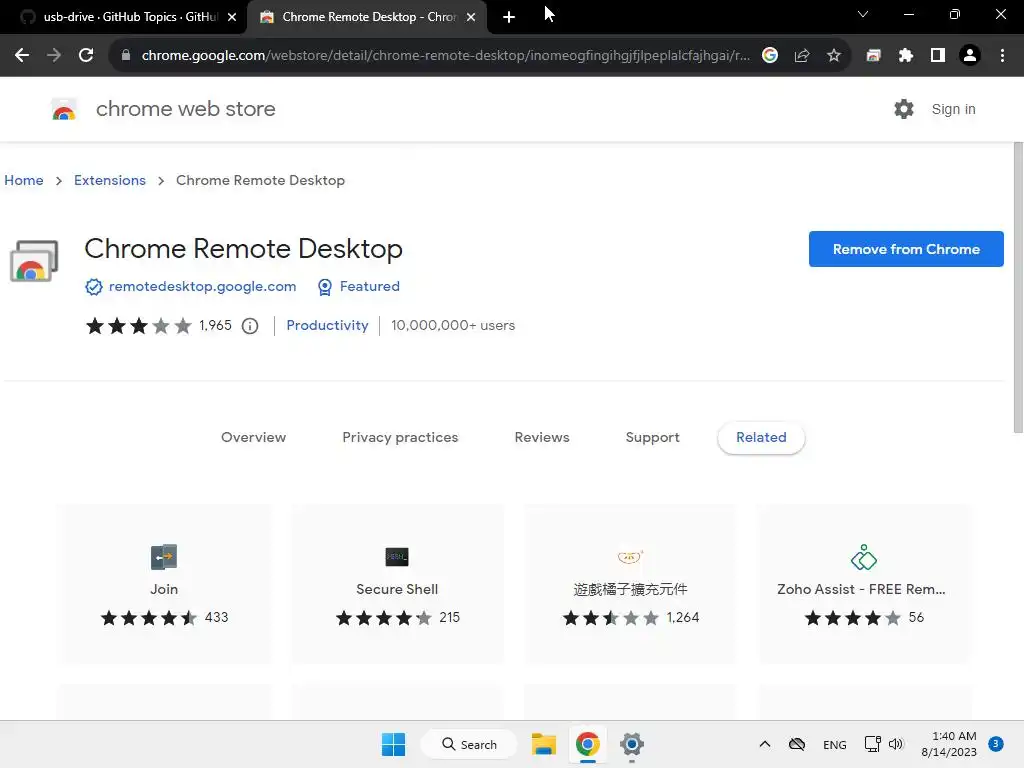
Task: Click the rating info circle icon
Action: (250, 326)
